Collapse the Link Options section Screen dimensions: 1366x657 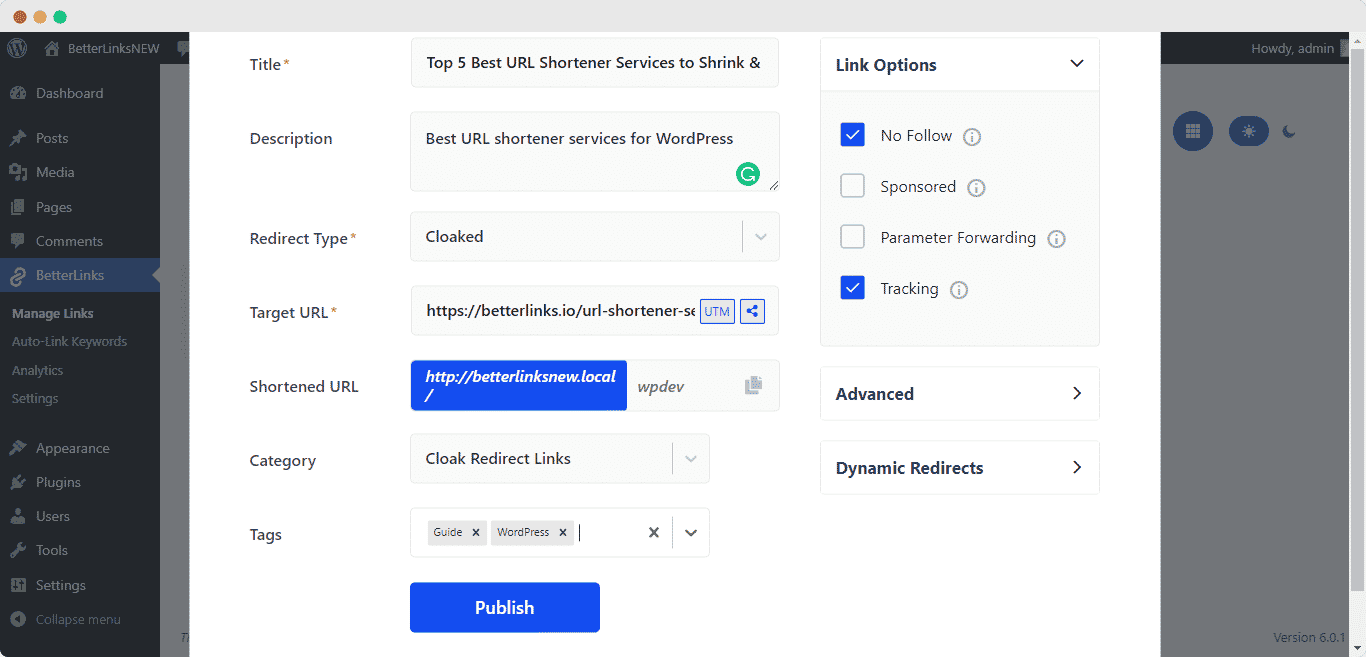[x=1077, y=63]
